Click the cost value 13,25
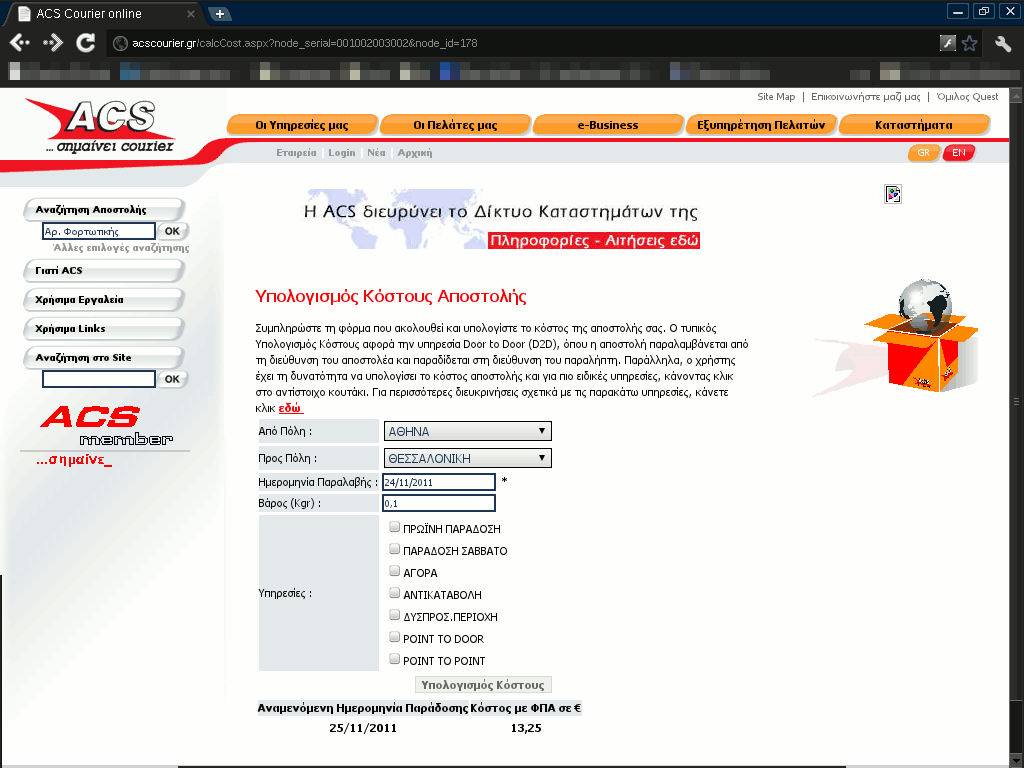The width and height of the screenshot is (1024, 768). click(x=526, y=728)
